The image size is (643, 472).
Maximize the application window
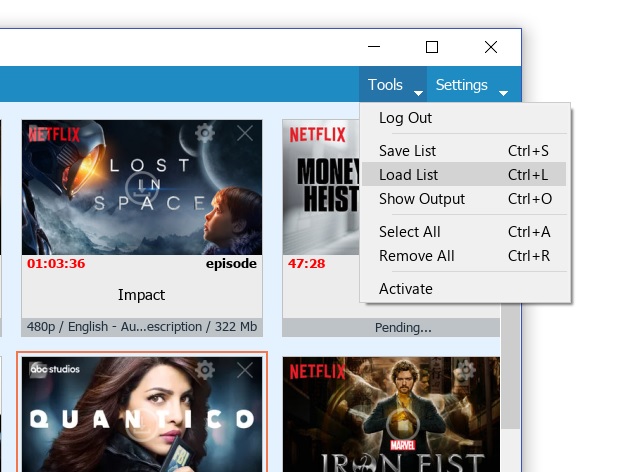pyautogui.click(x=432, y=47)
